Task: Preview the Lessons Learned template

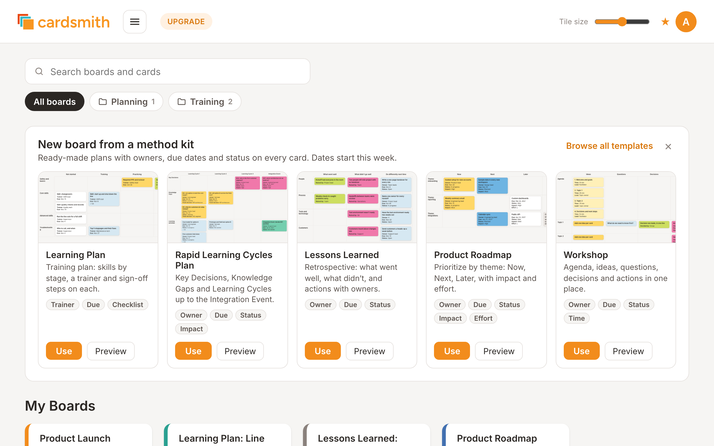Action: pos(369,351)
